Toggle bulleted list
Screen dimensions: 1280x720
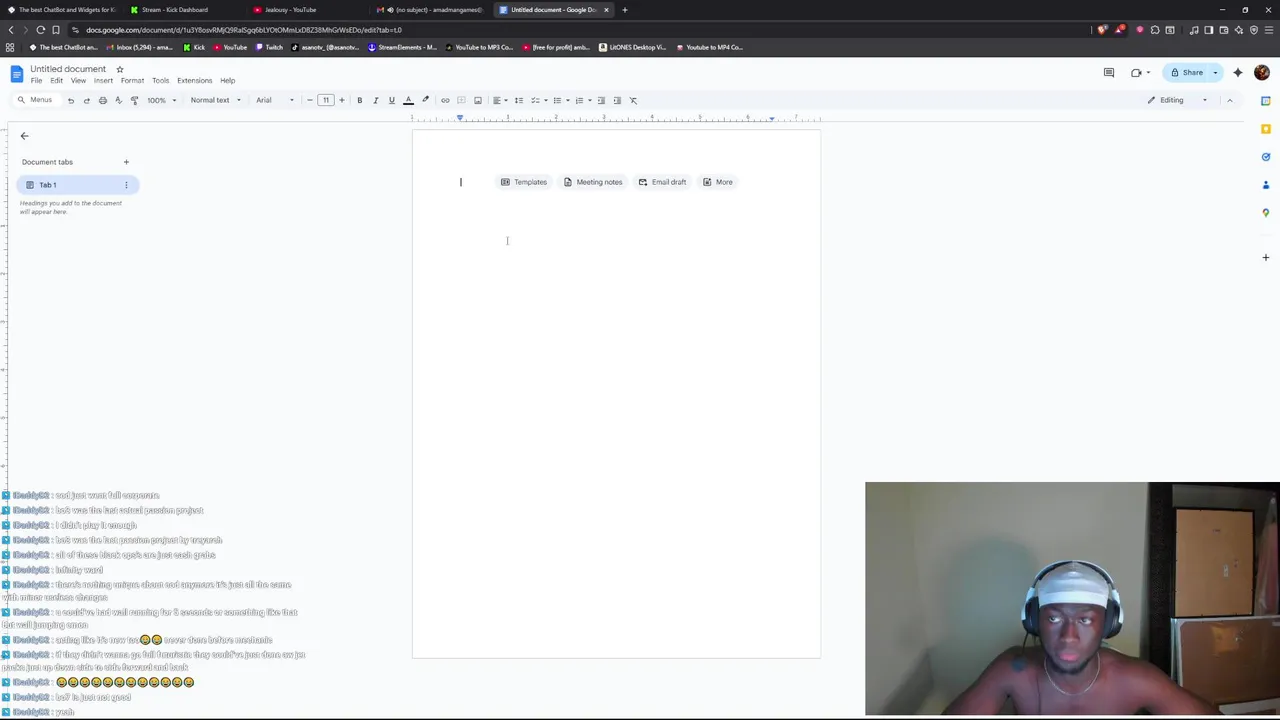(557, 100)
